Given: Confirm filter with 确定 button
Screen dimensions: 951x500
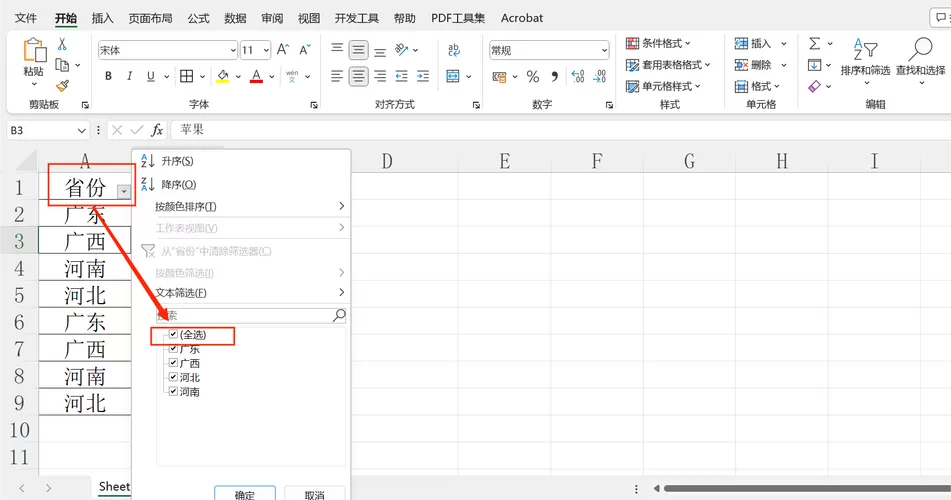Looking at the screenshot, I should click(x=245, y=493).
